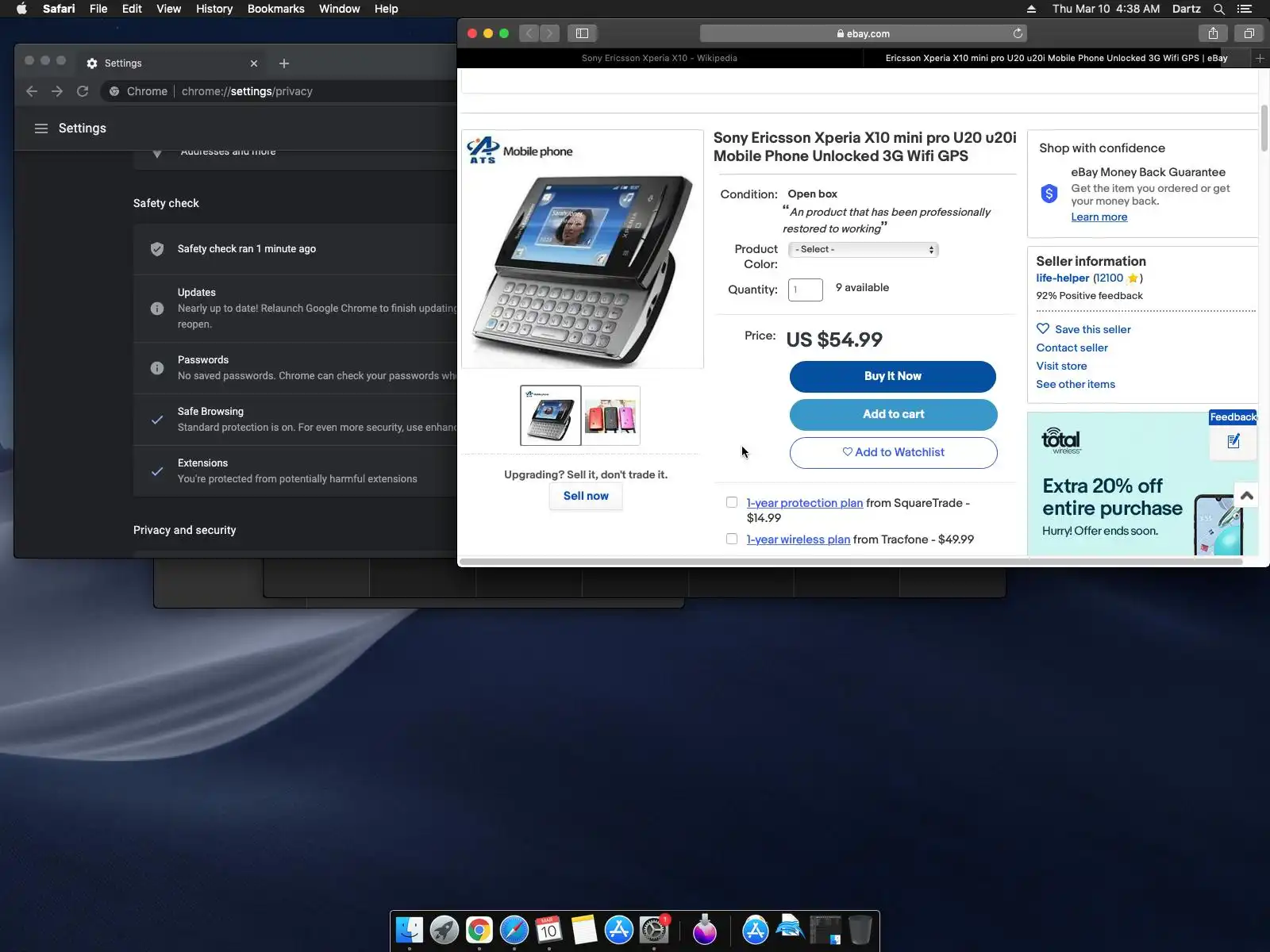Viewport: 1270px width, 952px height.
Task: Click See other items link
Action: tap(1076, 384)
